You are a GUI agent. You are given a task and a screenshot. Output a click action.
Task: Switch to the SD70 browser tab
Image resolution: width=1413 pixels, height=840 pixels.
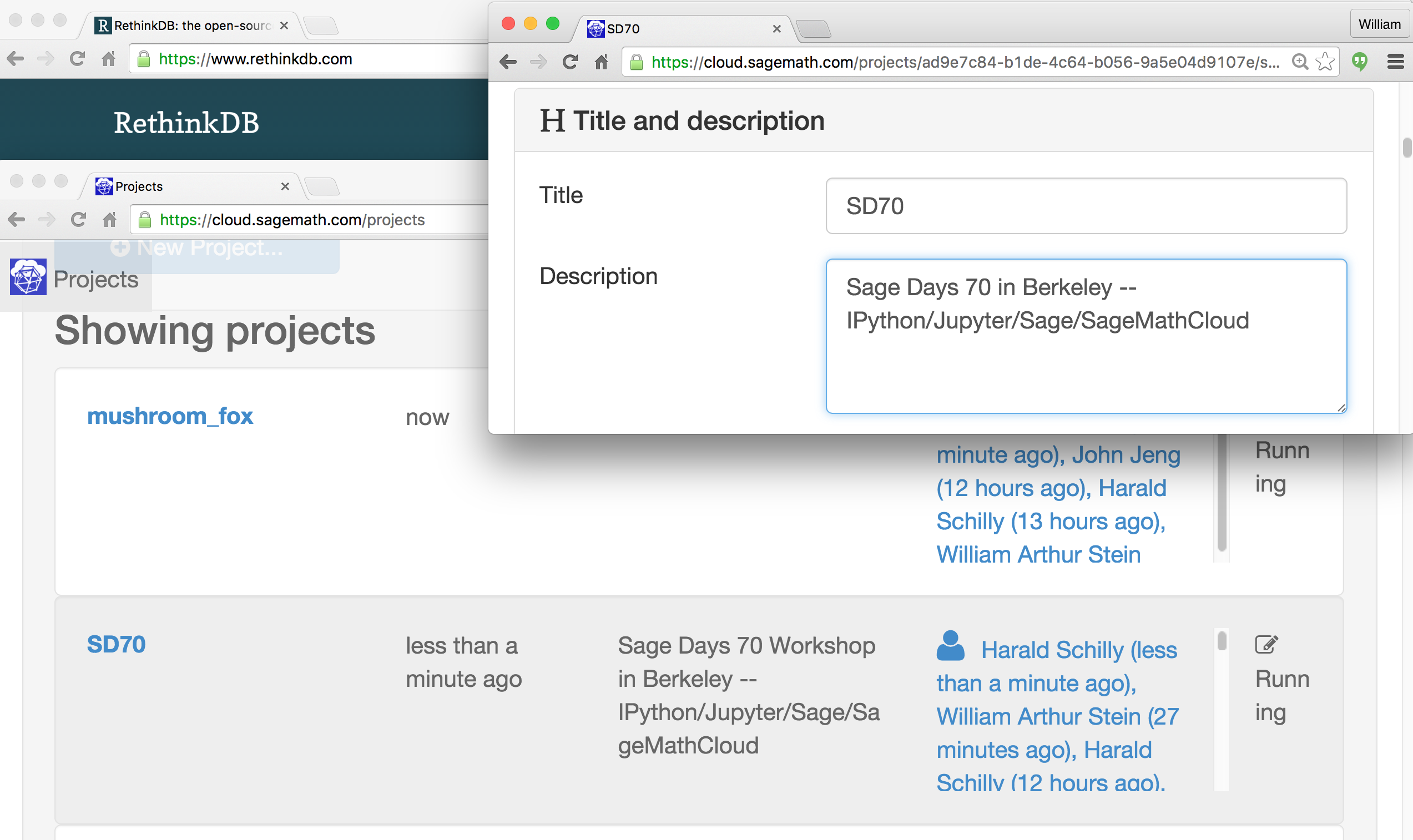tap(679, 29)
